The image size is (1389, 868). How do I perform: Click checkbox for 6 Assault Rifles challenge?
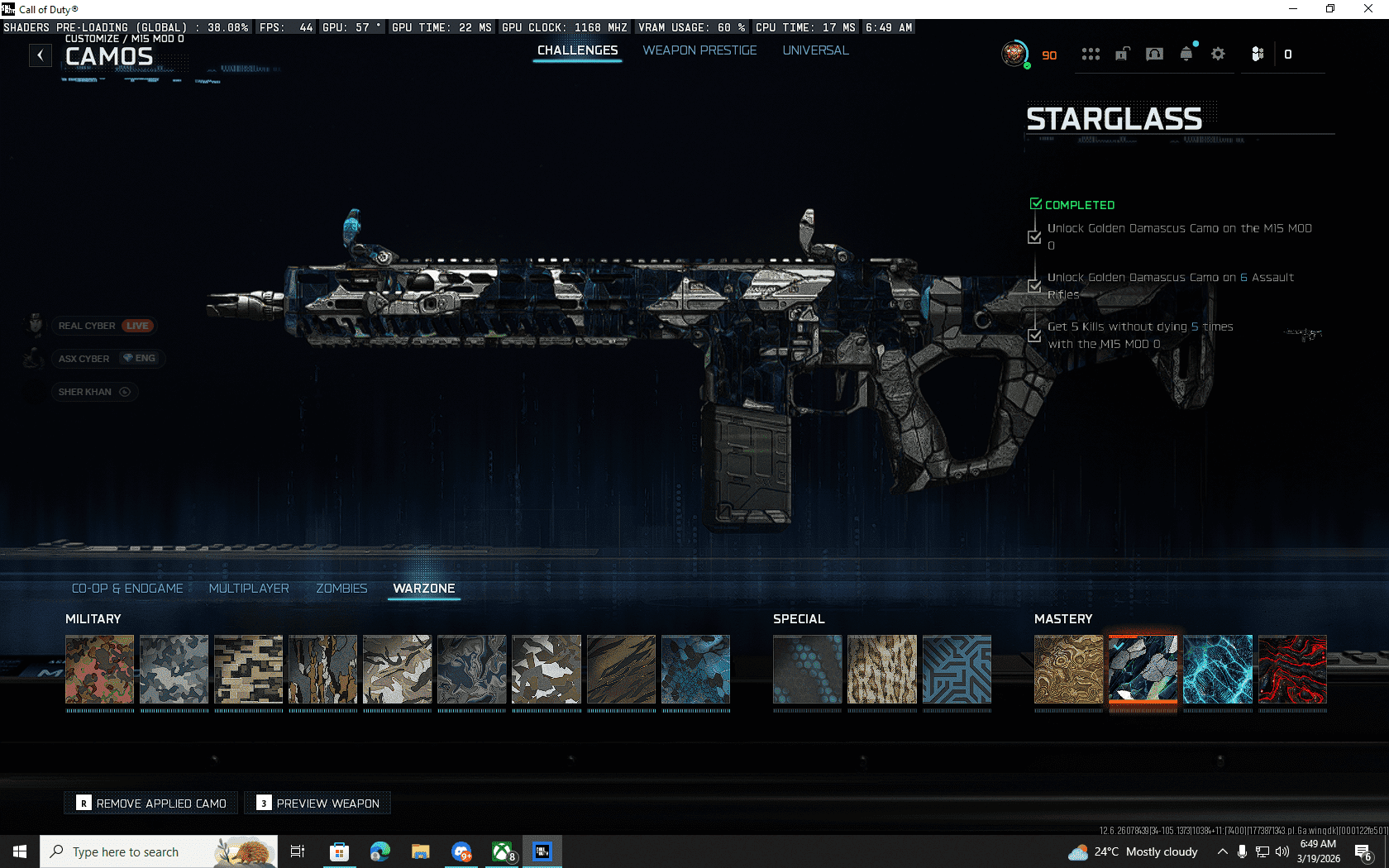click(1034, 286)
